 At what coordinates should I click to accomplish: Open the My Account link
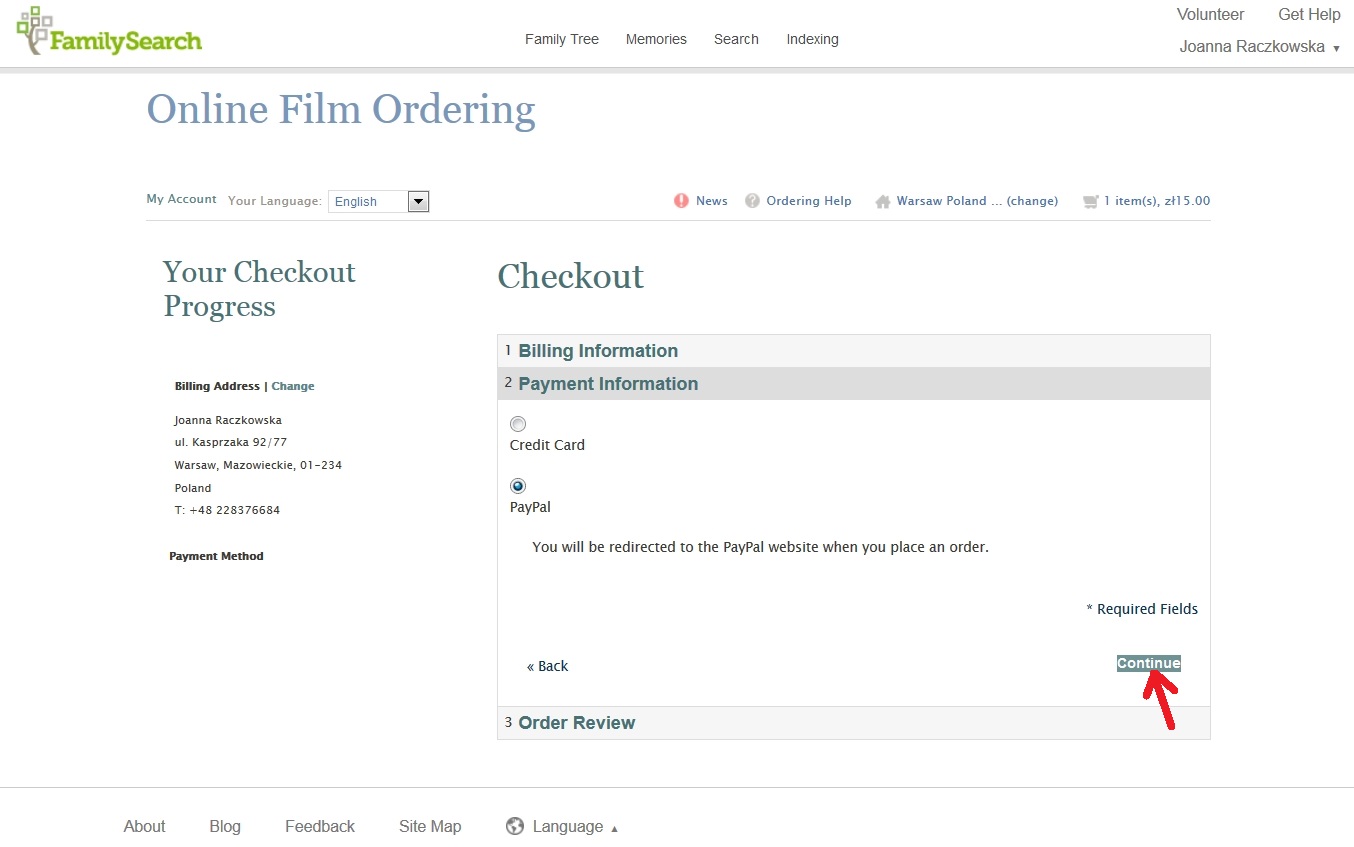181,199
